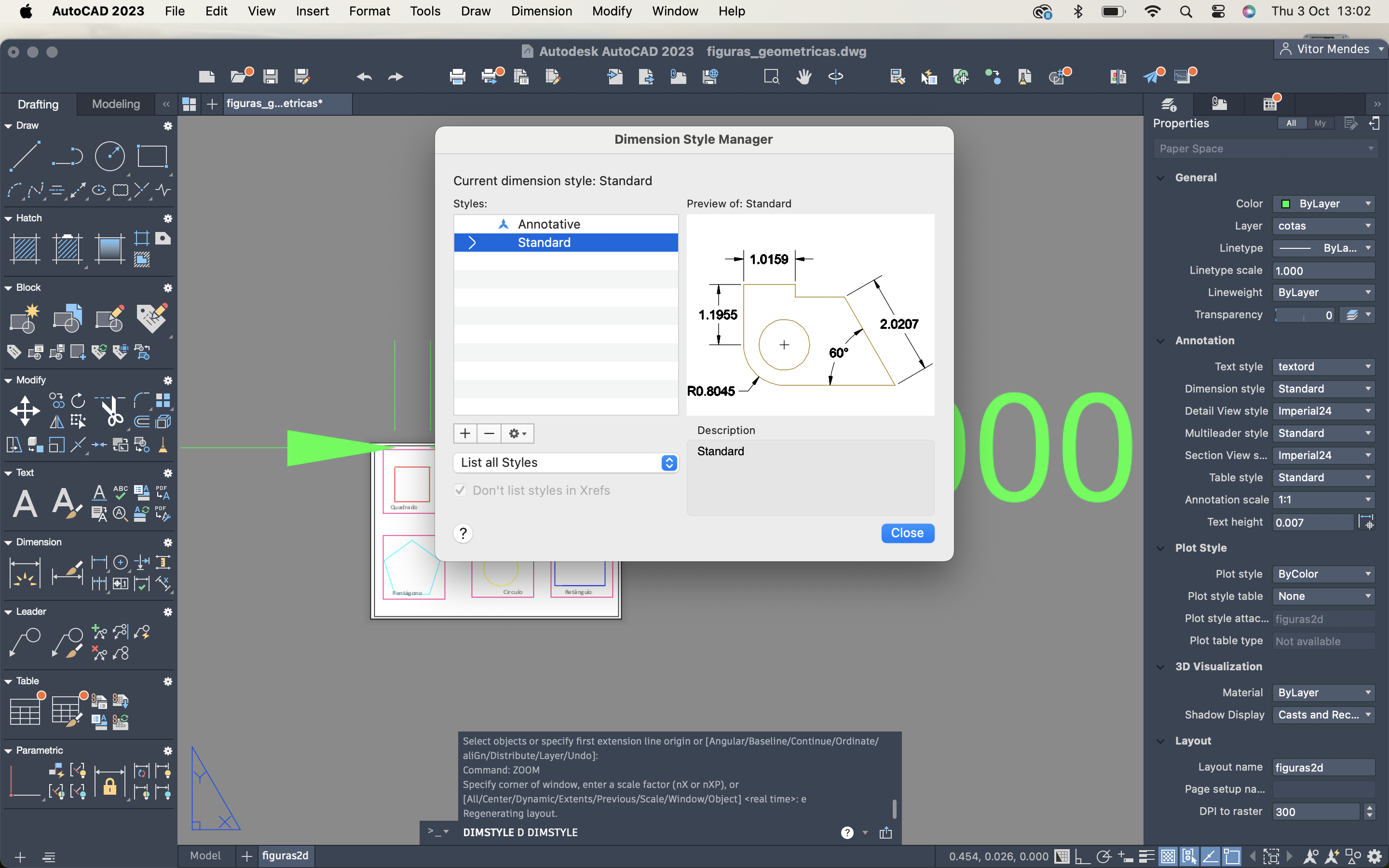
Task: Collapse the Draw tool panel
Action: point(8,125)
